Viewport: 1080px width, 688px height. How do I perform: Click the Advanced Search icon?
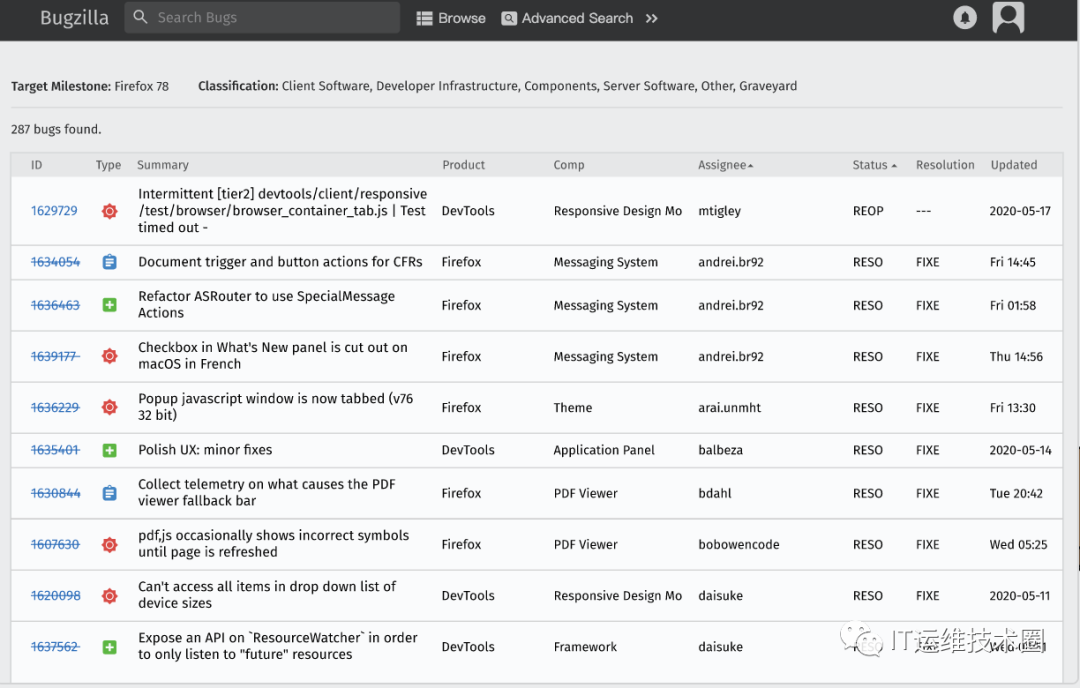coord(509,19)
